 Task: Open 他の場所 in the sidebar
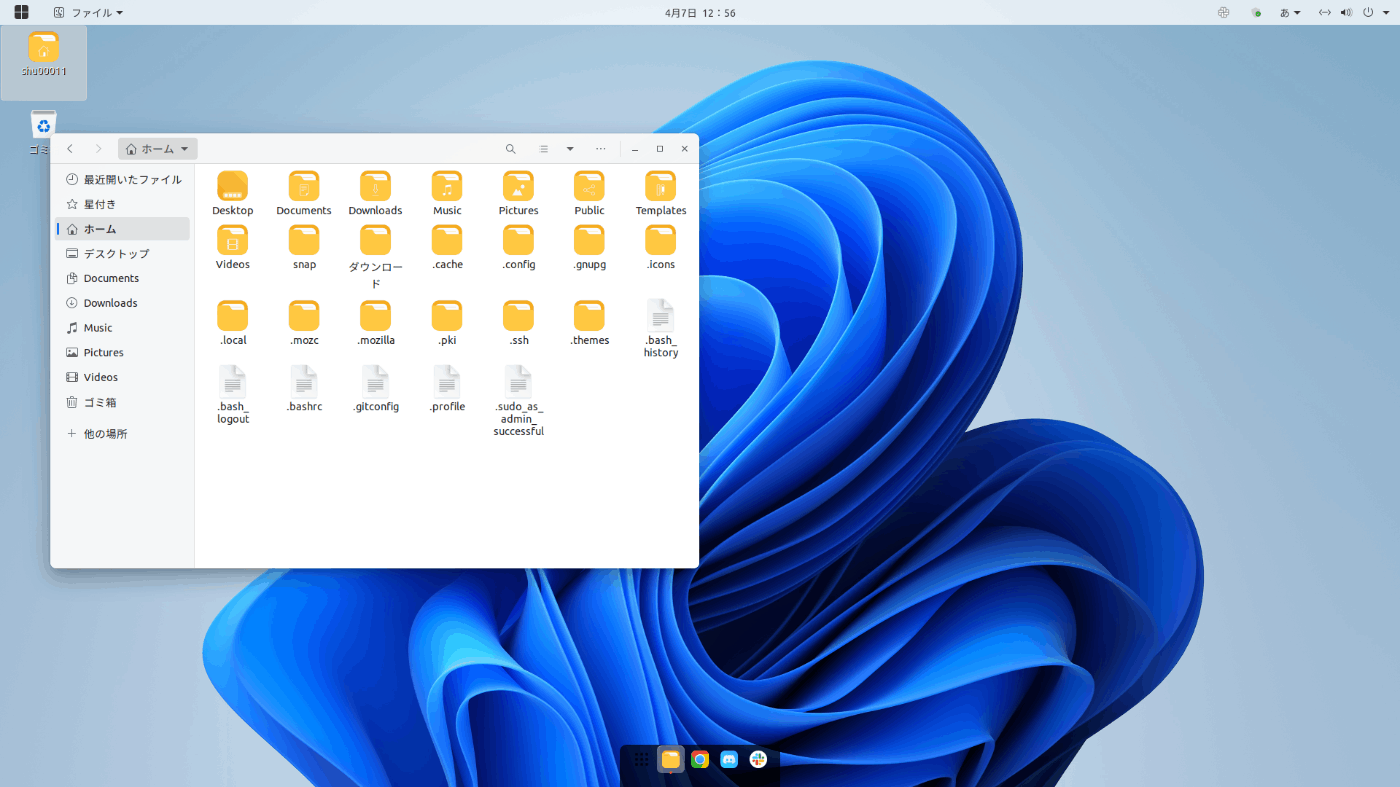click(122, 434)
